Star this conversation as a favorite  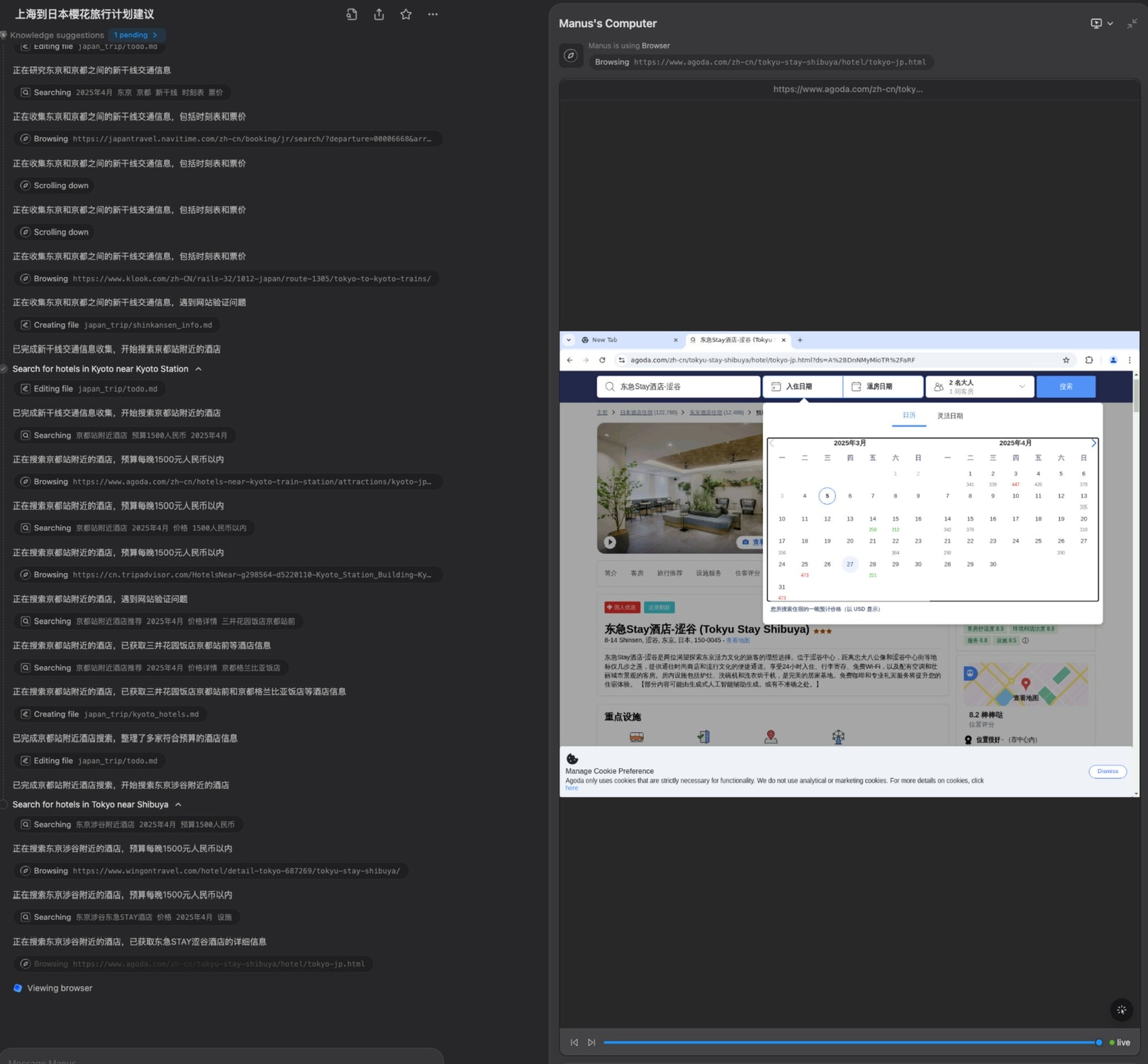tap(406, 14)
